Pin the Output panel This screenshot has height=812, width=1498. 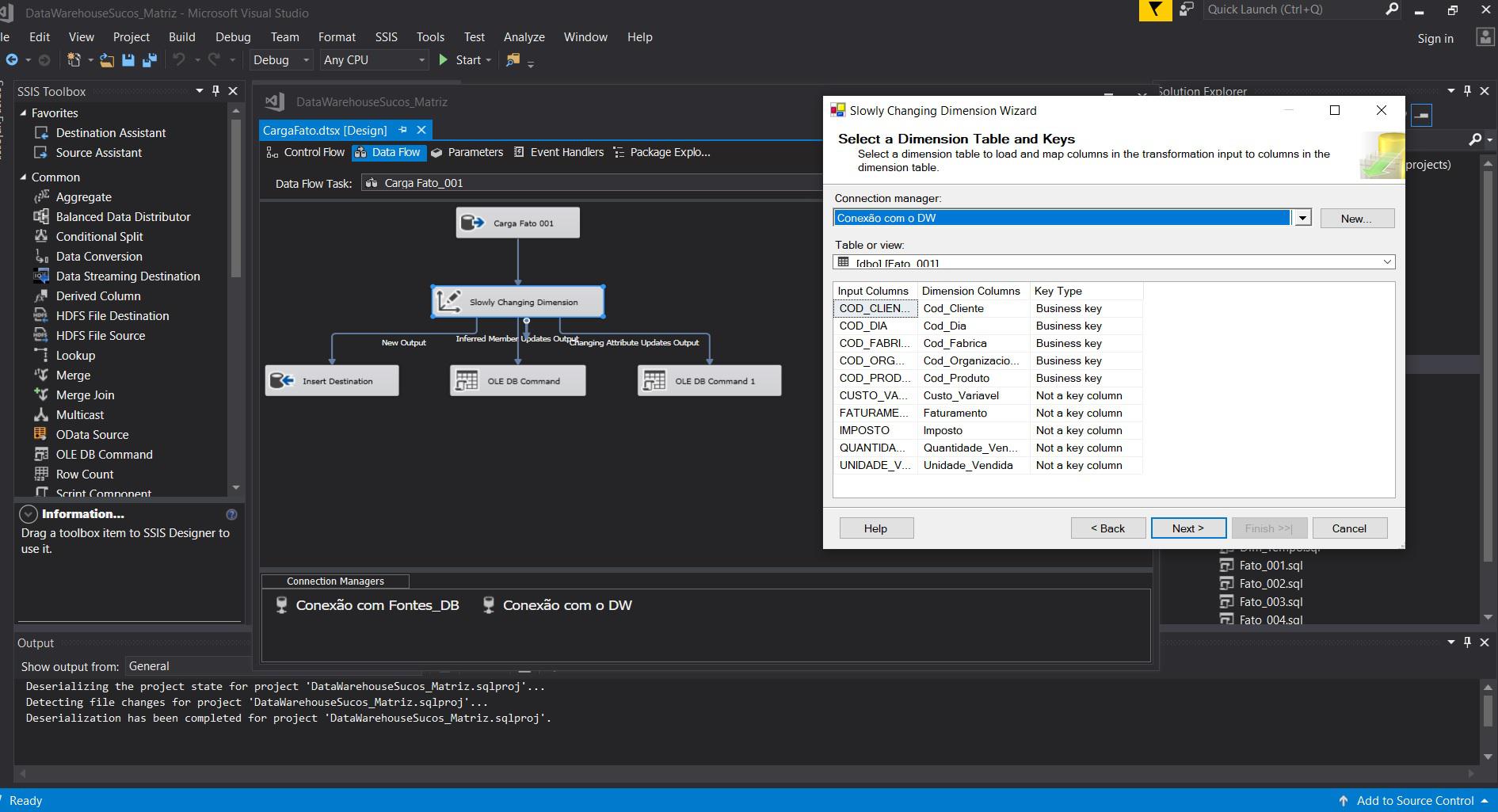click(x=1467, y=642)
